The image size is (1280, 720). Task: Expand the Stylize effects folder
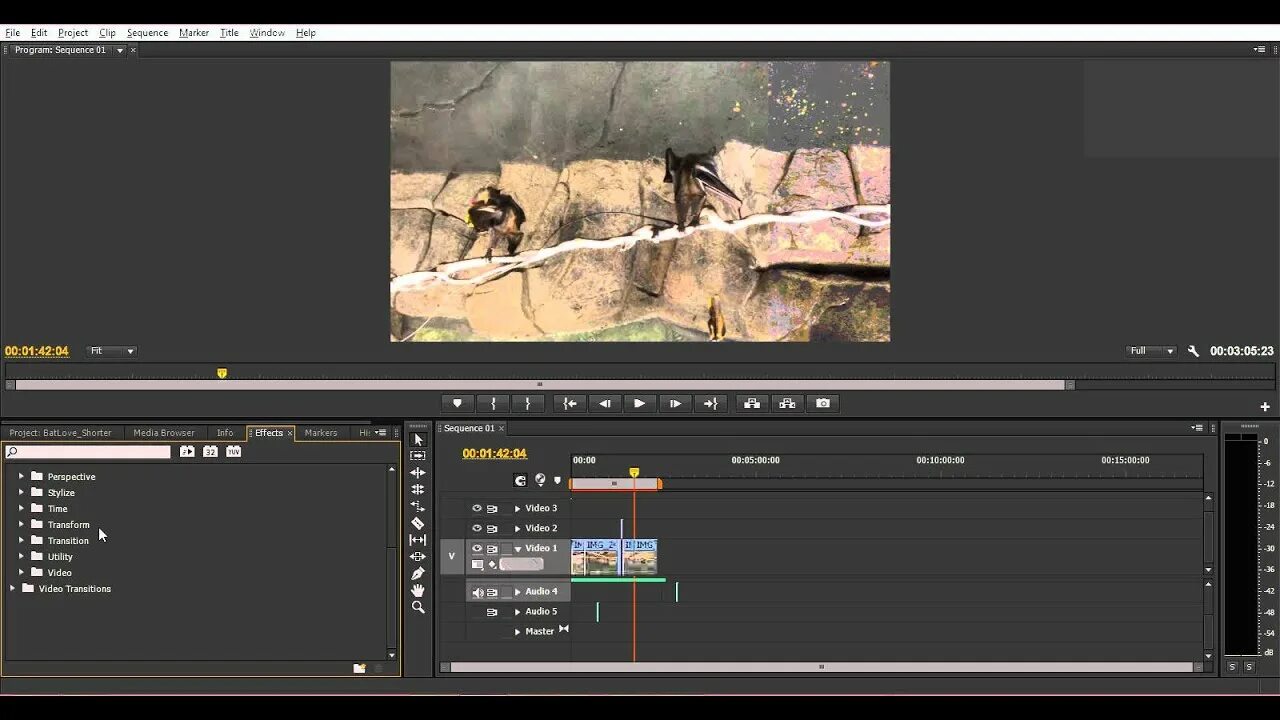coord(21,493)
